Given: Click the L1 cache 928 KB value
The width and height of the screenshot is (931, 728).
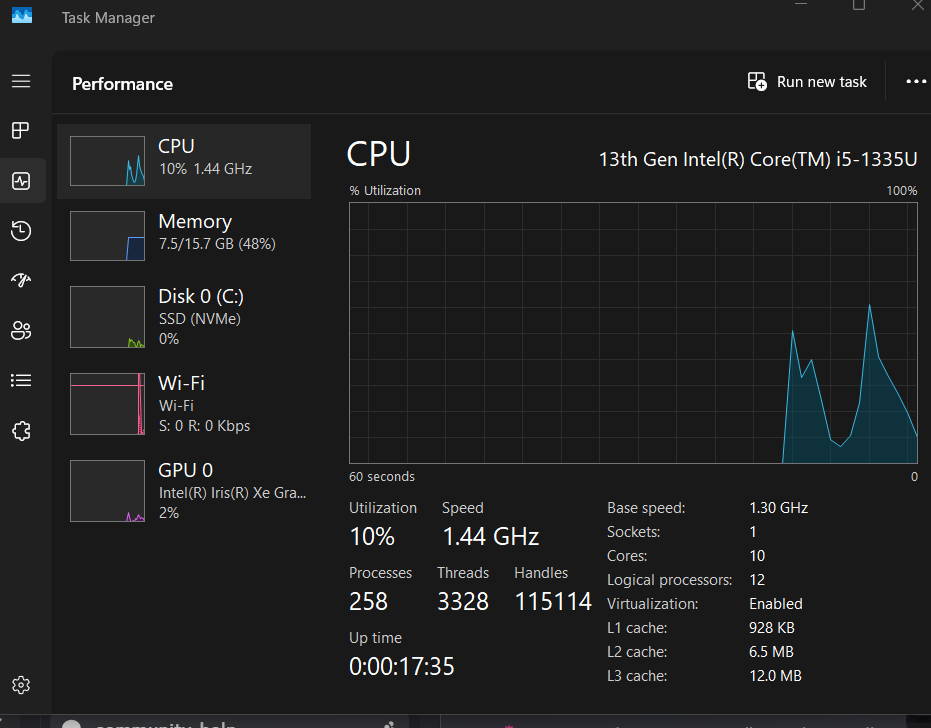Looking at the screenshot, I should point(771,628).
